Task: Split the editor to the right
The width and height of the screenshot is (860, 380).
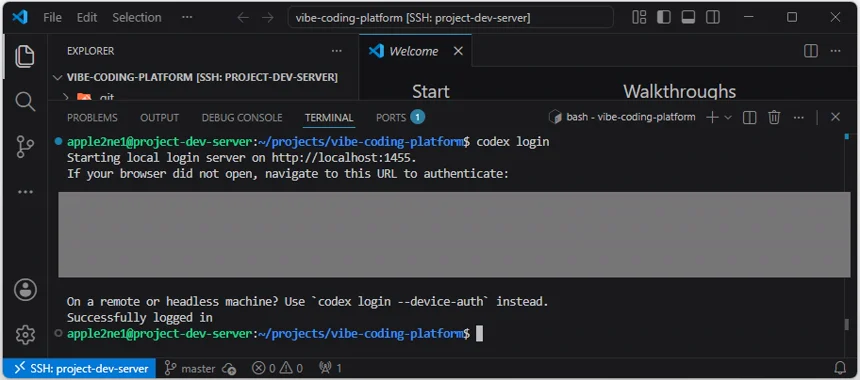Action: pyautogui.click(x=811, y=51)
